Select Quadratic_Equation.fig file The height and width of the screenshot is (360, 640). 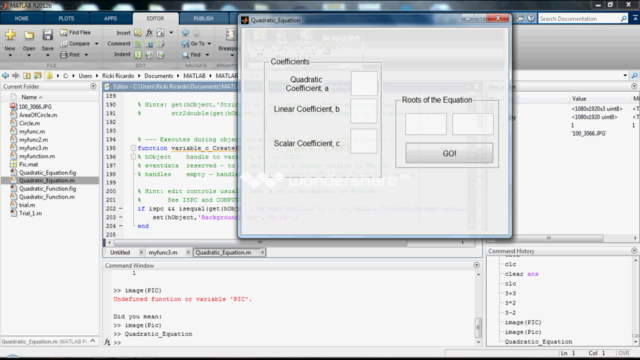(47, 172)
